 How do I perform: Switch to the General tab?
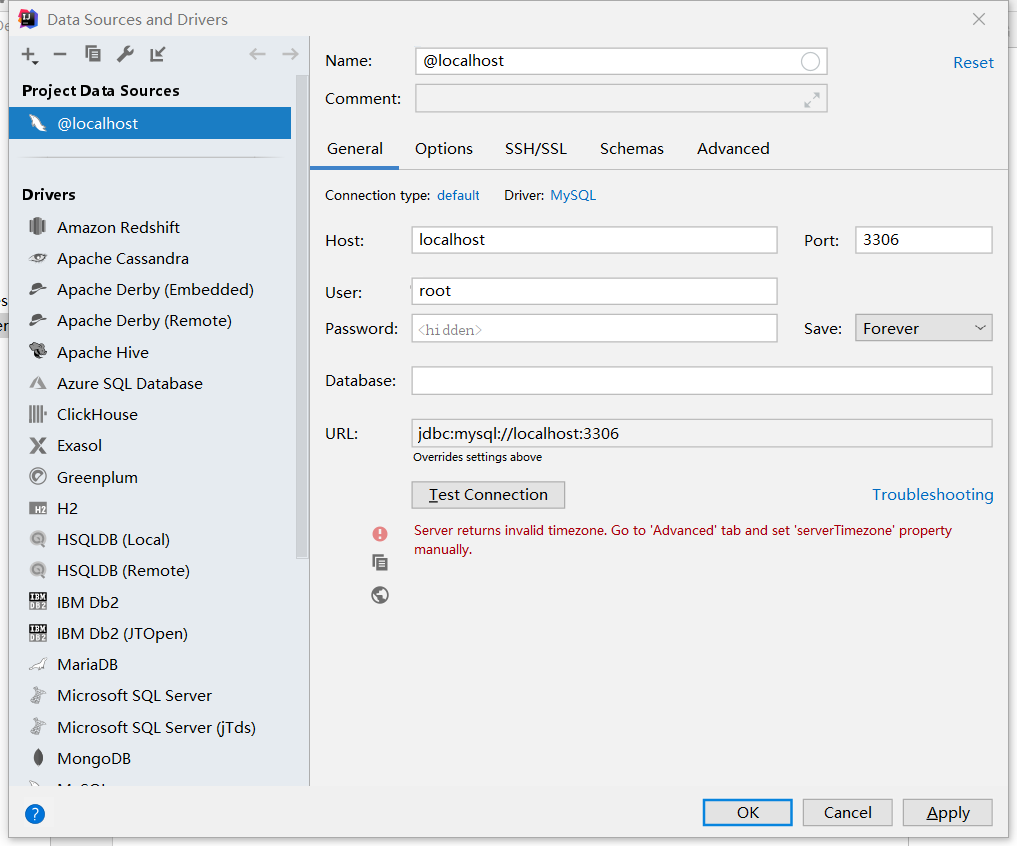coord(355,149)
